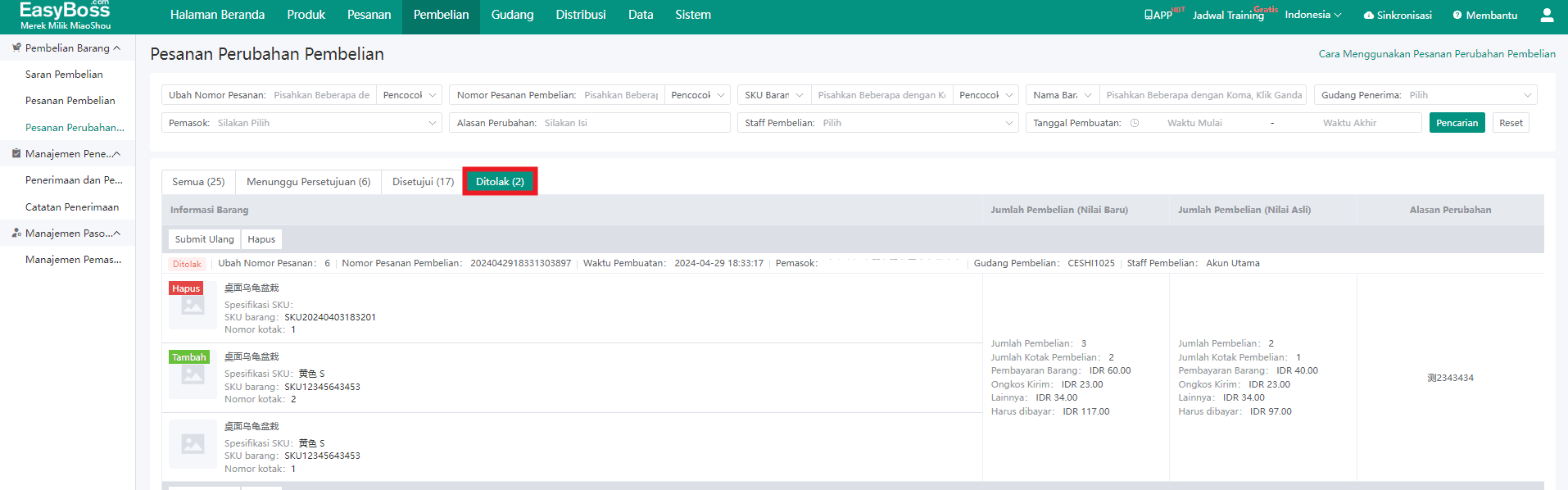Open the Pesanan menu

(x=369, y=15)
